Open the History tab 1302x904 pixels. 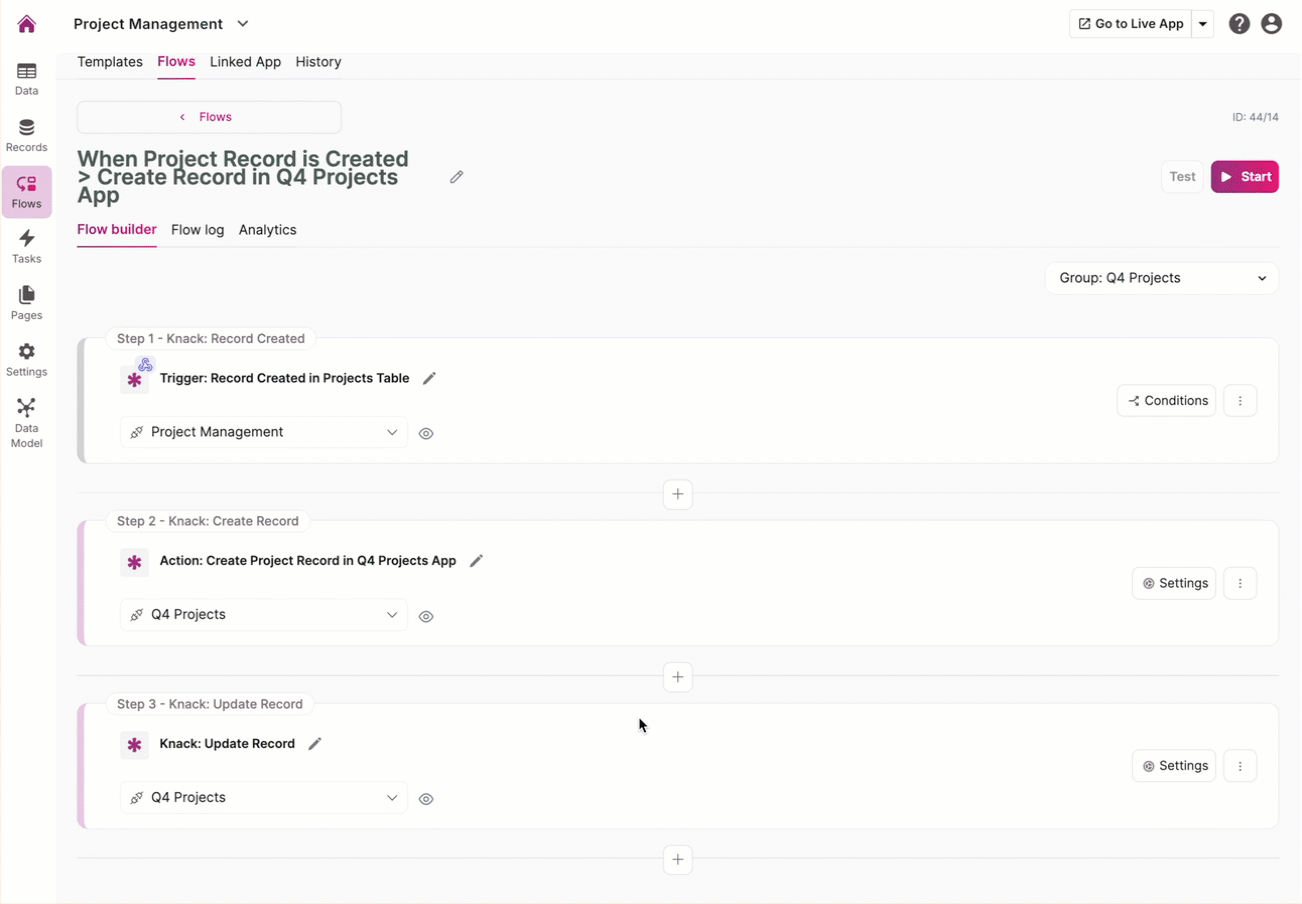(x=318, y=61)
